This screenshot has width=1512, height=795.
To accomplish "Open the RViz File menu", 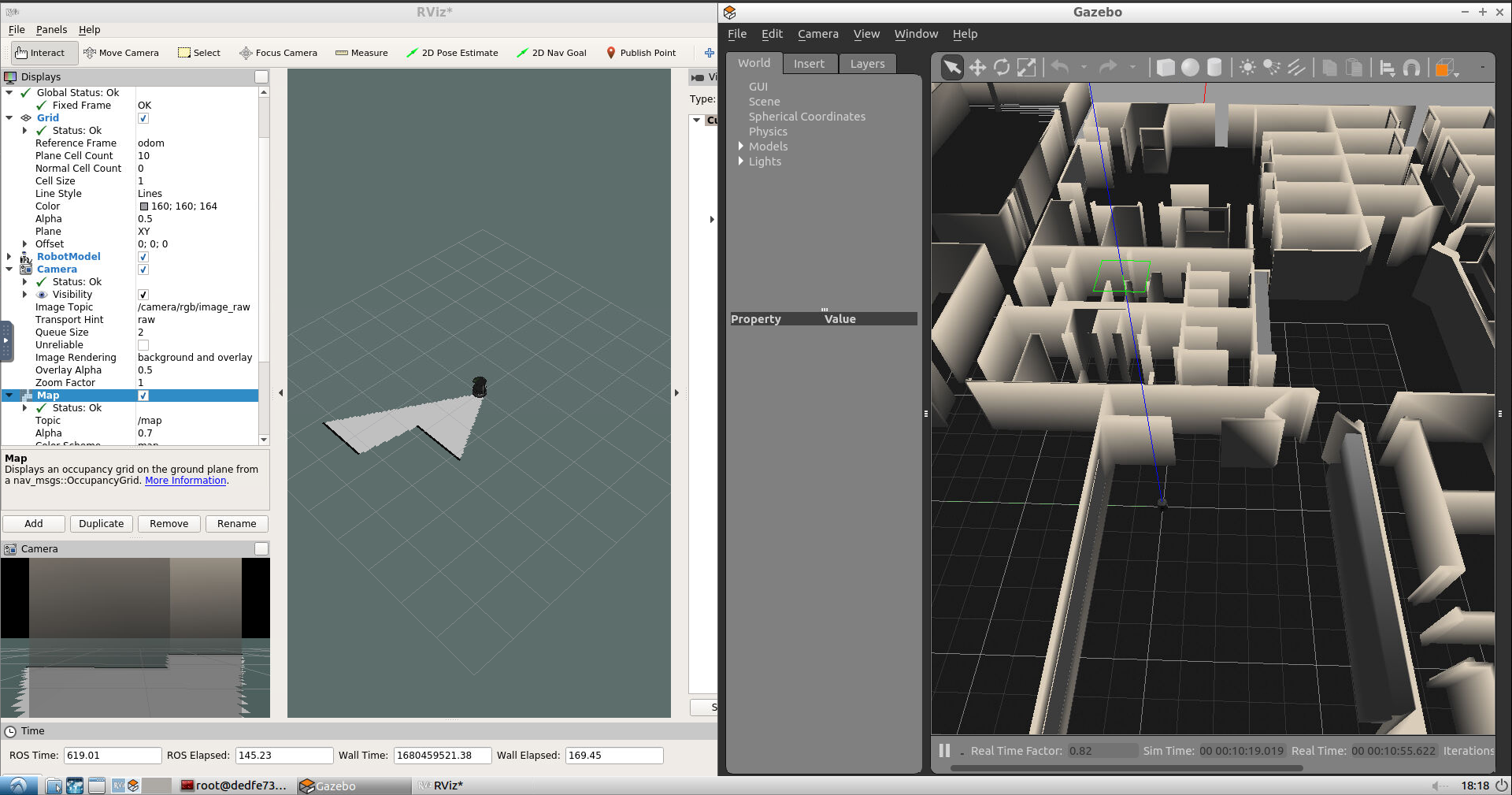I will point(17,30).
